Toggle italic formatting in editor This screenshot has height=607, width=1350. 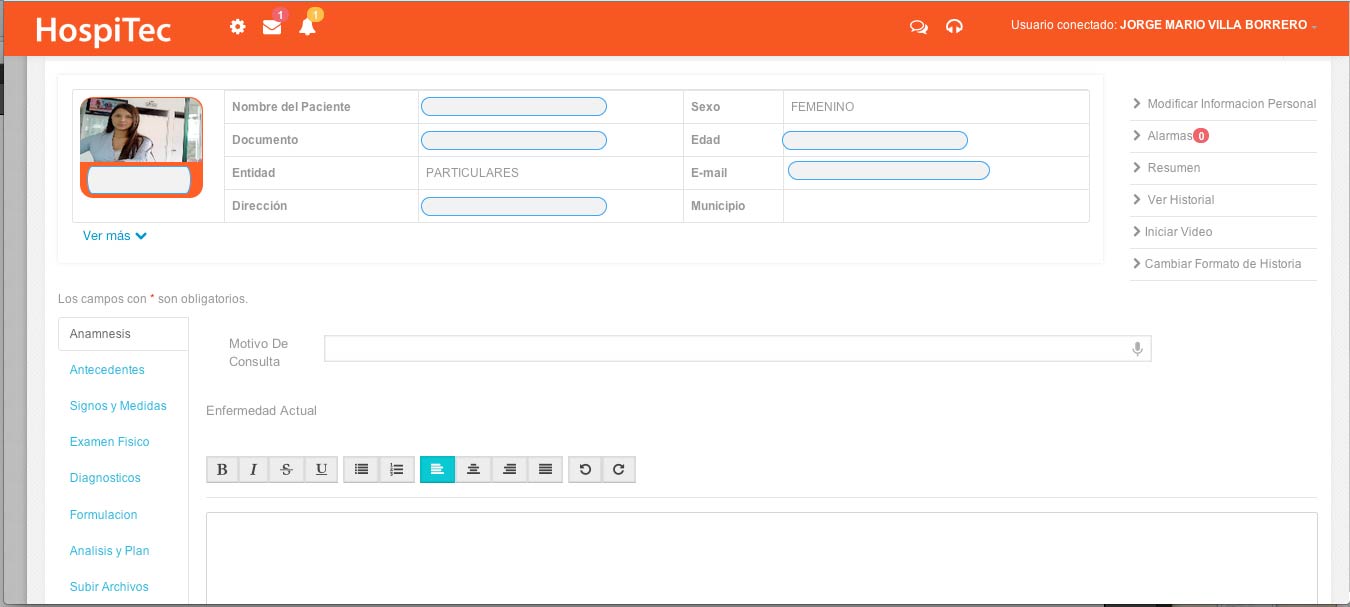(254, 469)
